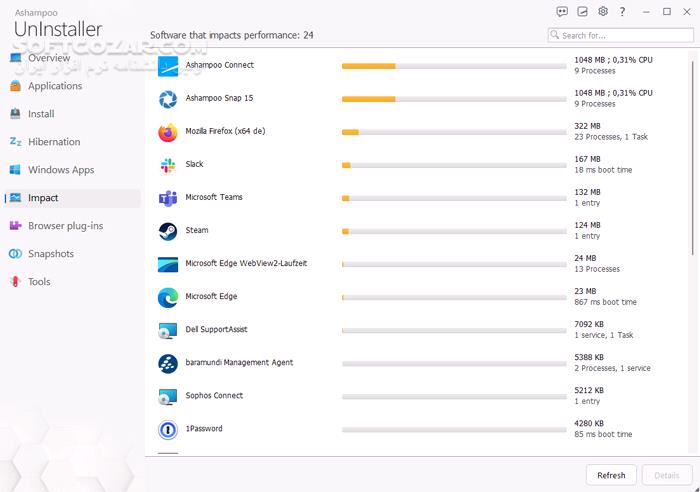This screenshot has height=492, width=700.
Task: Click the settings gear icon
Action: point(603,12)
